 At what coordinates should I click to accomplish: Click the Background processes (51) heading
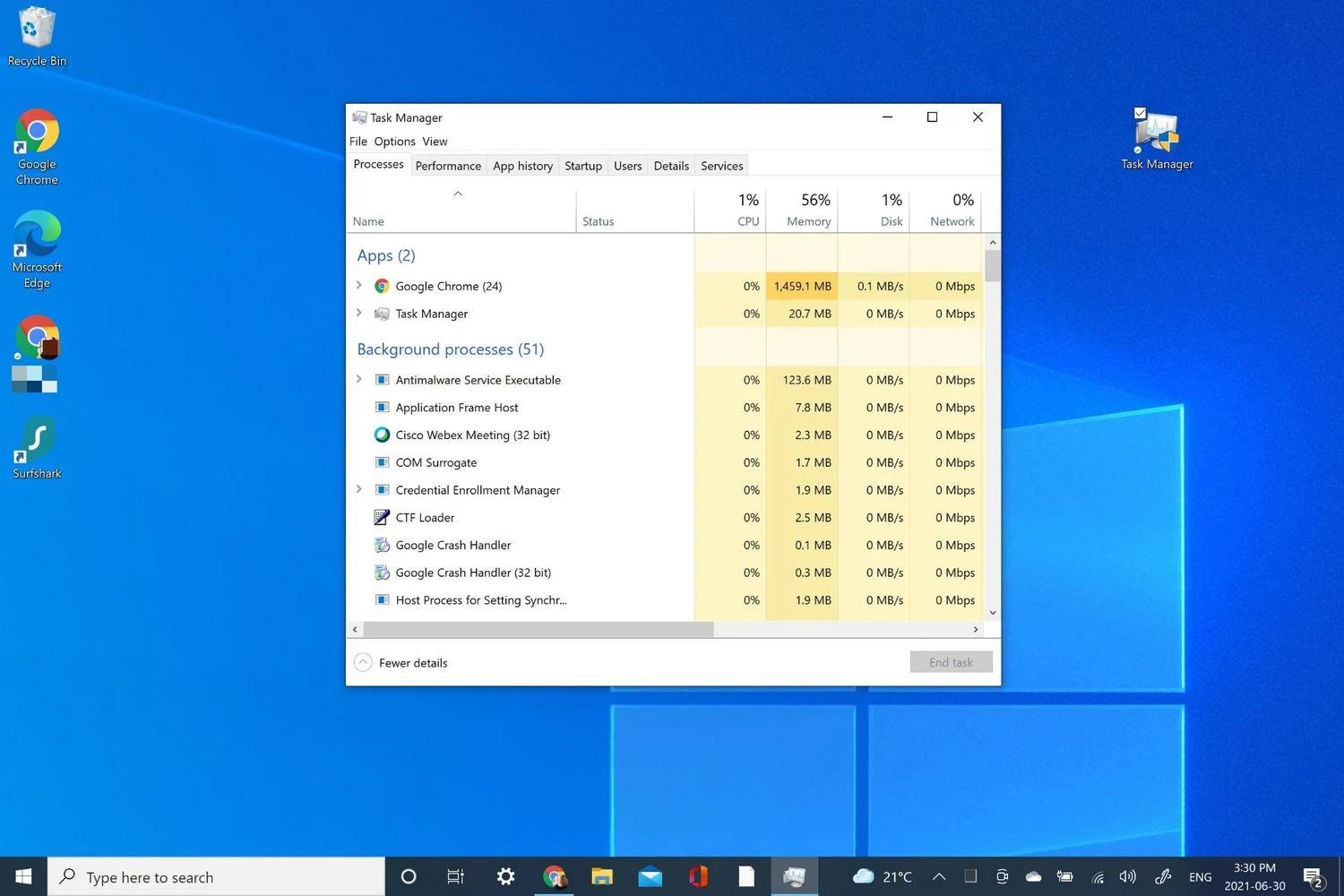click(x=451, y=349)
